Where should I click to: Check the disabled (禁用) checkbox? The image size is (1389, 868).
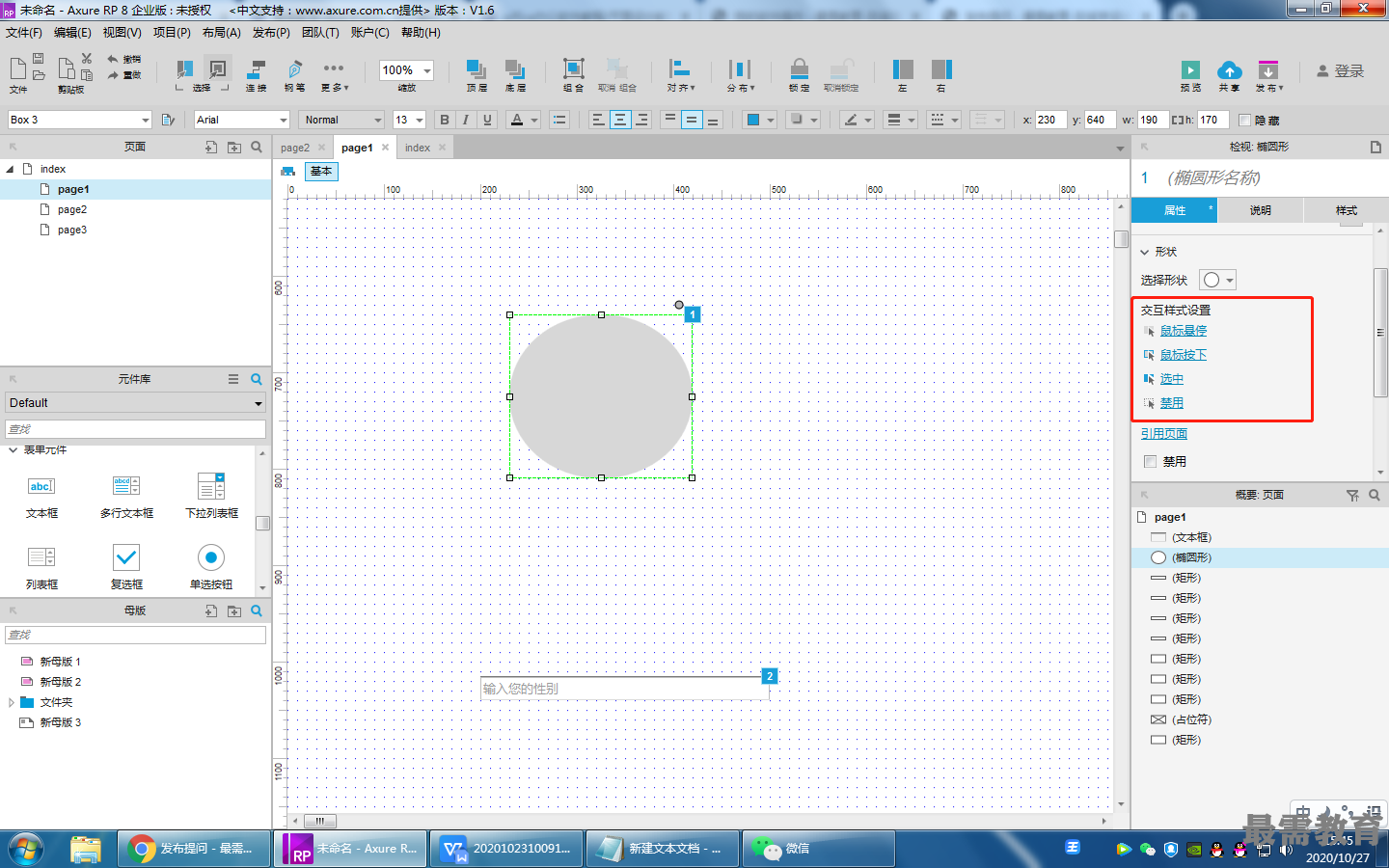click(1150, 462)
